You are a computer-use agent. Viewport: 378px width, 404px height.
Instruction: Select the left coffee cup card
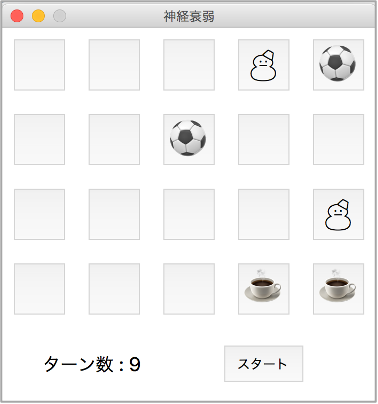[263, 289]
